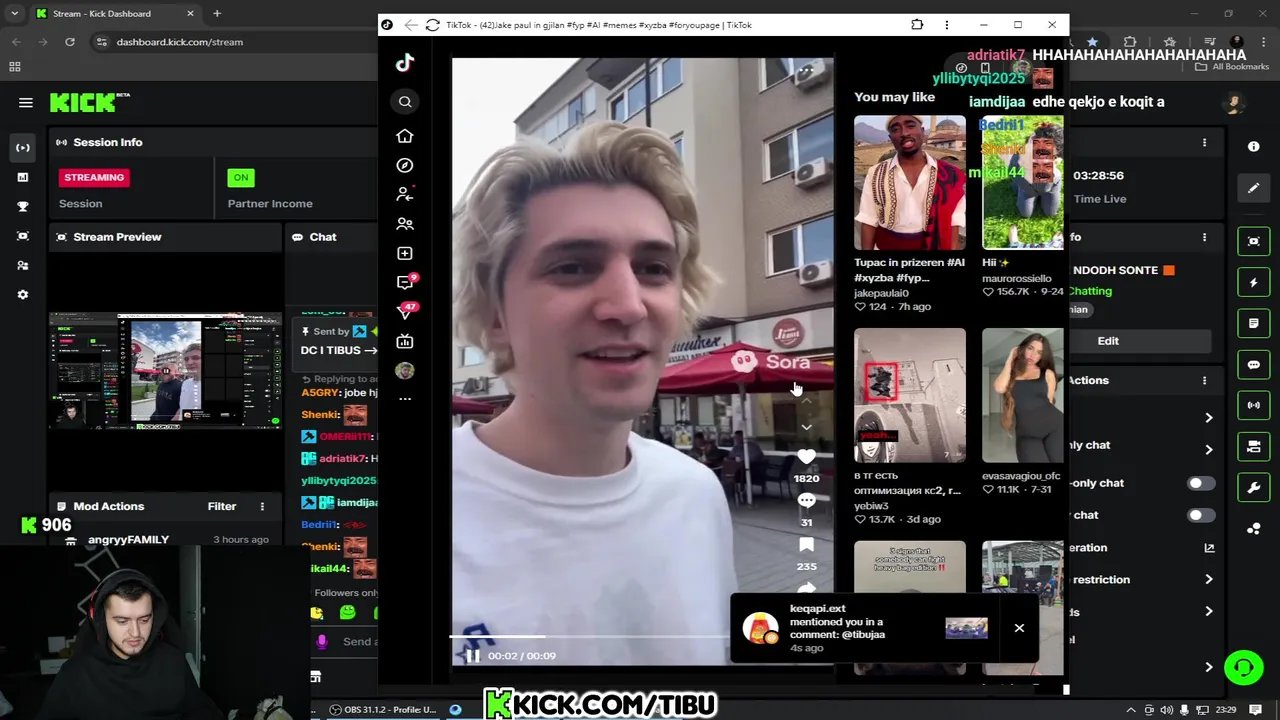Open OBS 31.1.2 taskbar item
The width and height of the screenshot is (1280, 720).
coord(385,710)
